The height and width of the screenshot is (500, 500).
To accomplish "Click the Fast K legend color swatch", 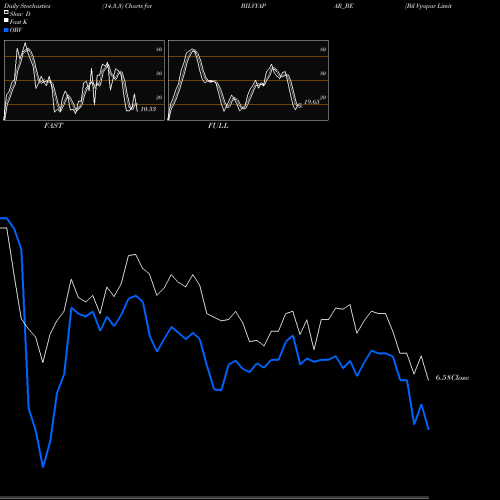I will (6, 21).
